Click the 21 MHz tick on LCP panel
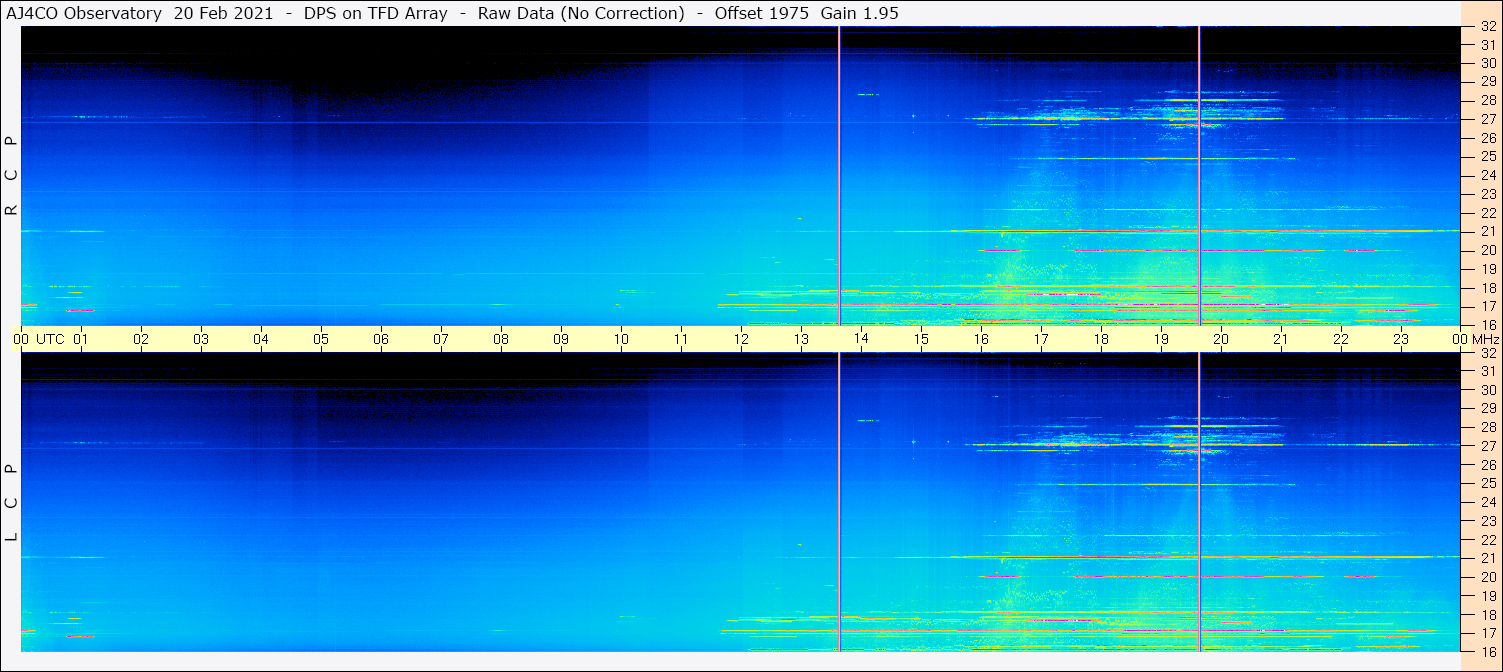 1488,558
